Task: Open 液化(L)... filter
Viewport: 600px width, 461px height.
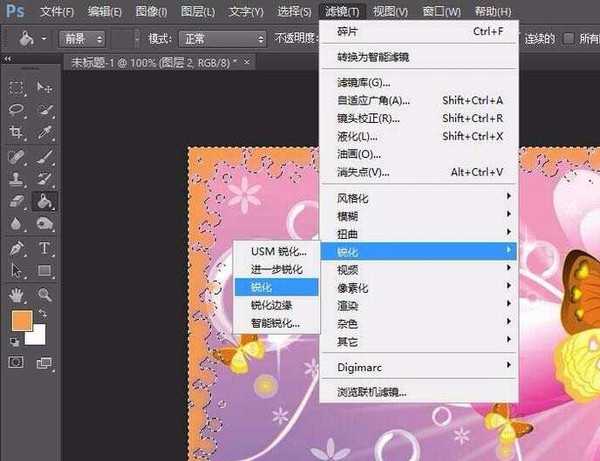Action: [x=419, y=136]
